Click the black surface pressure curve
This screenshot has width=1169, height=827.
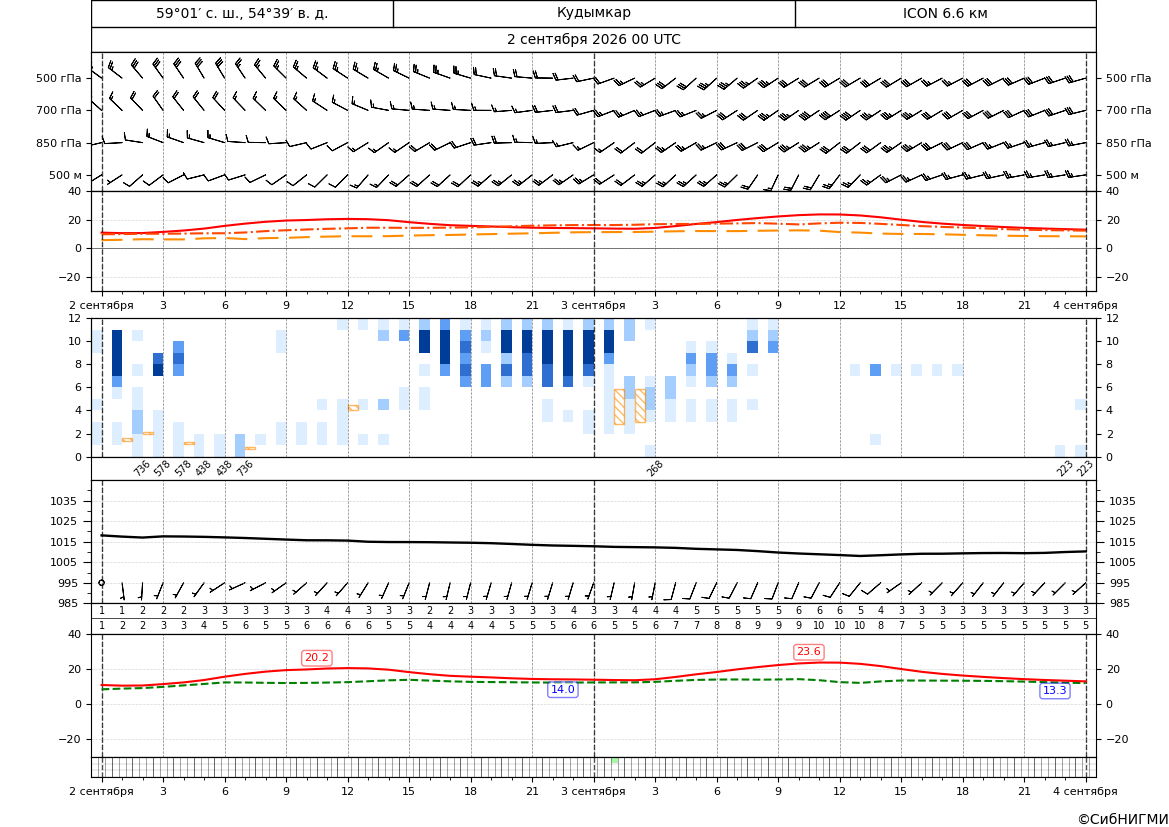click(x=593, y=546)
